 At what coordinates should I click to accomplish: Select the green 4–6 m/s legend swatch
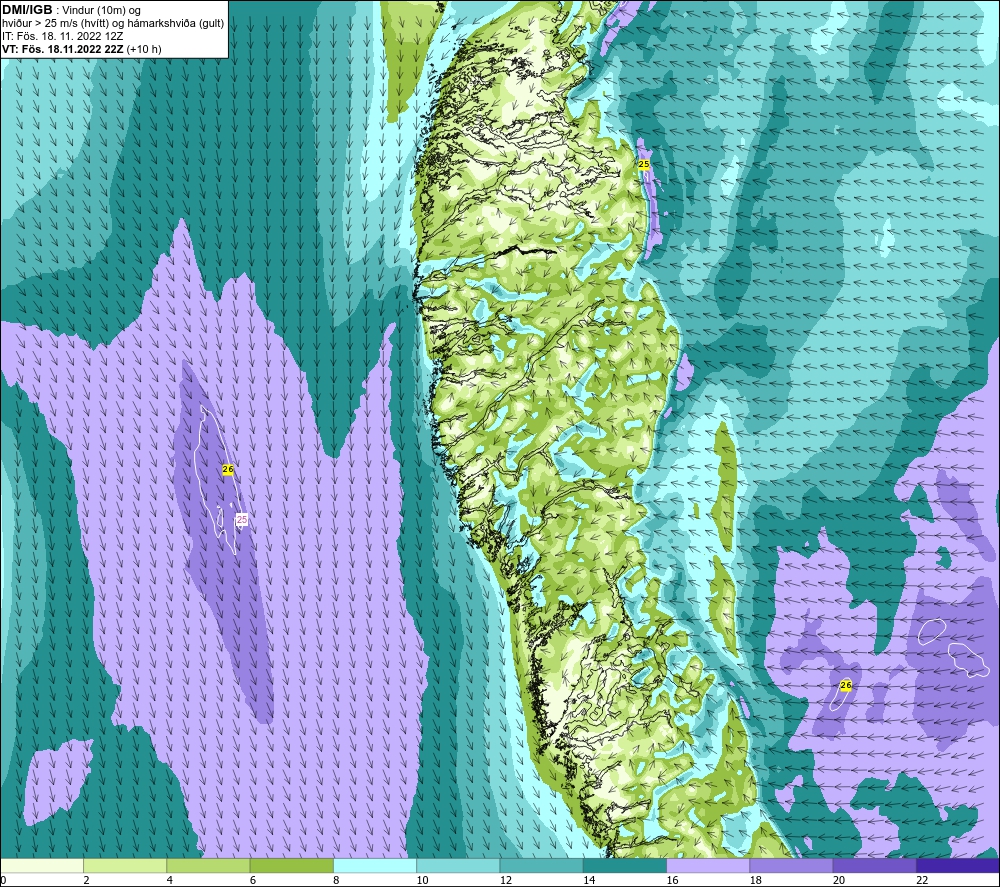coord(208,866)
